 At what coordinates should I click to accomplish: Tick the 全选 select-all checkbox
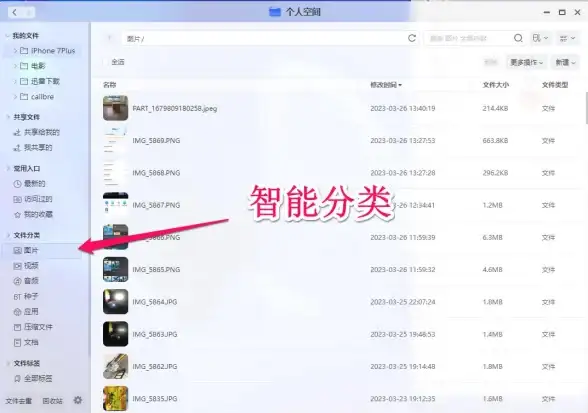(106, 62)
